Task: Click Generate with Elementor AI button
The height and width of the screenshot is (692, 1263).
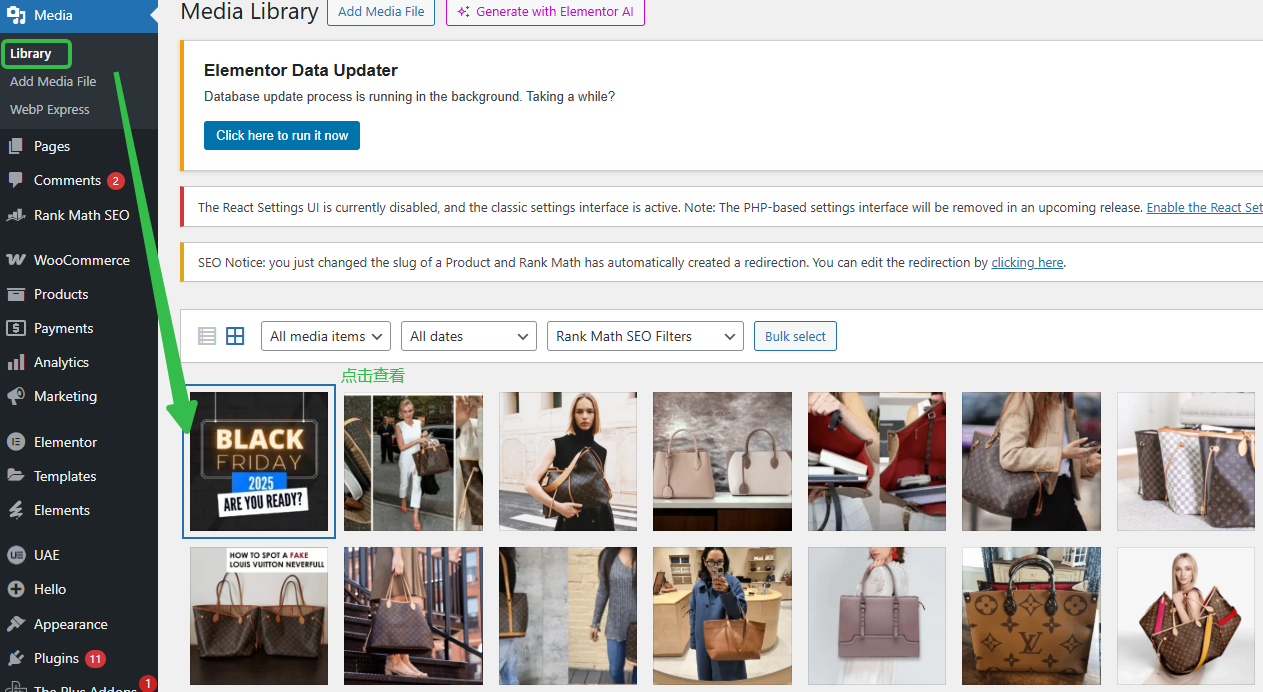Action: [x=545, y=12]
